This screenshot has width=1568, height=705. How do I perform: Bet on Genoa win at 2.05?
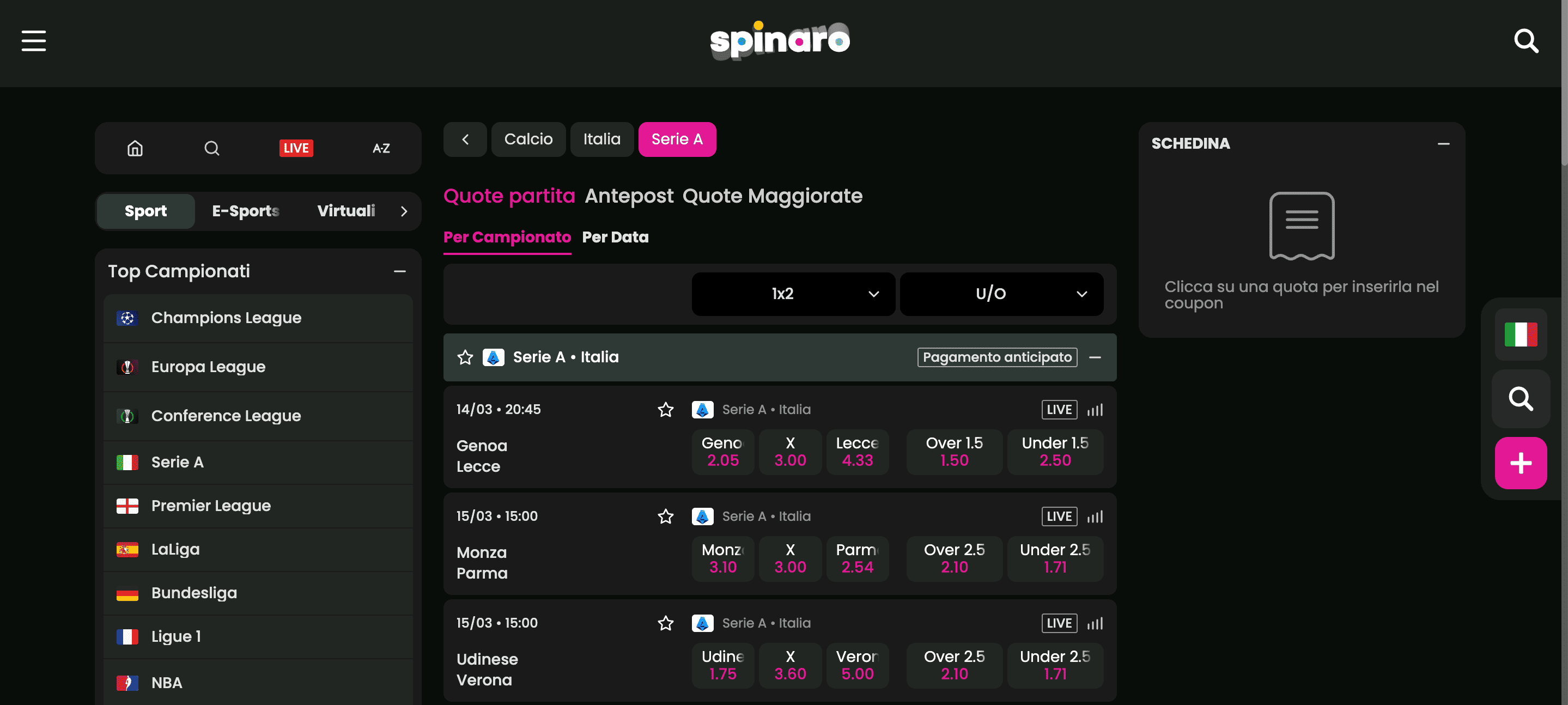(722, 452)
